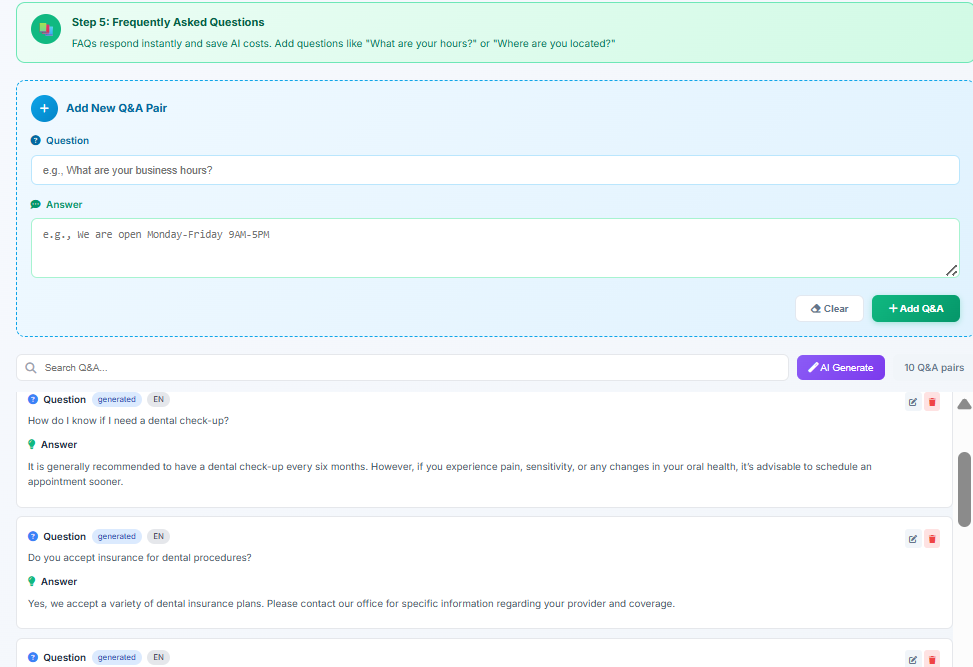Click the edit pencil on the dental check-up question
This screenshot has height=667, width=973.
click(x=912, y=401)
